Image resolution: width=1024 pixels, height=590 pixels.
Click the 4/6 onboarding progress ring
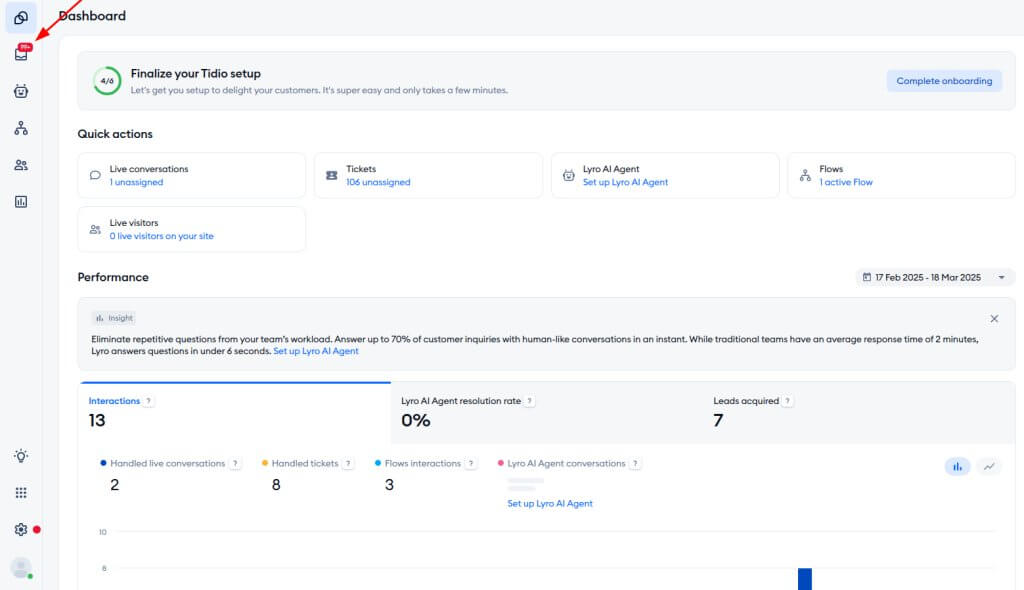coord(107,81)
